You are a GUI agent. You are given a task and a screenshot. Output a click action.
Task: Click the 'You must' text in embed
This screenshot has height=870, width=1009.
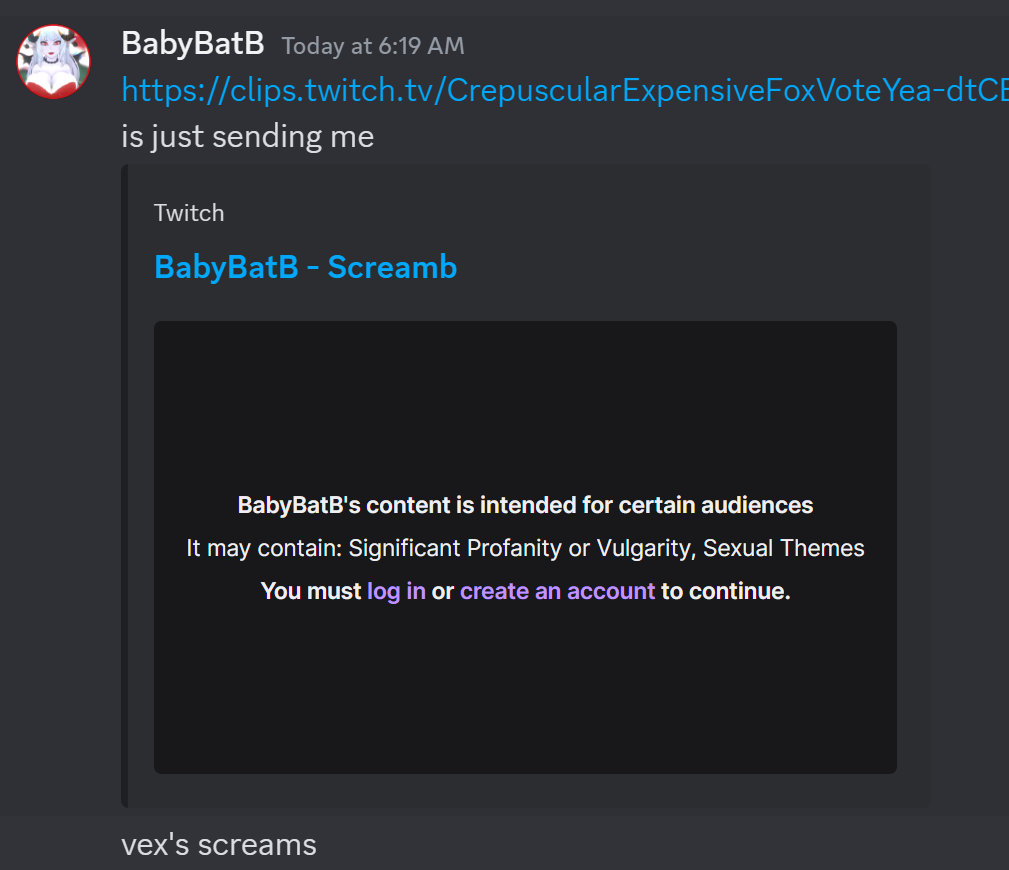click(311, 591)
